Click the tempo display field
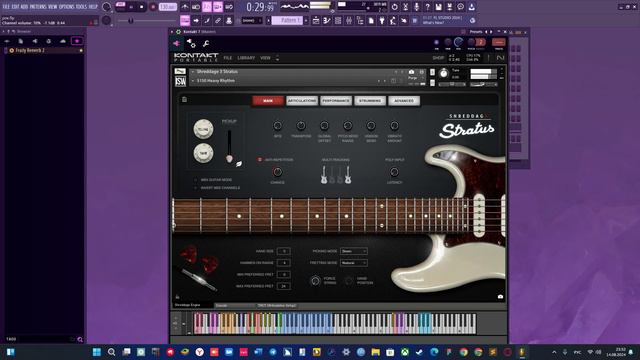 click(167, 7)
